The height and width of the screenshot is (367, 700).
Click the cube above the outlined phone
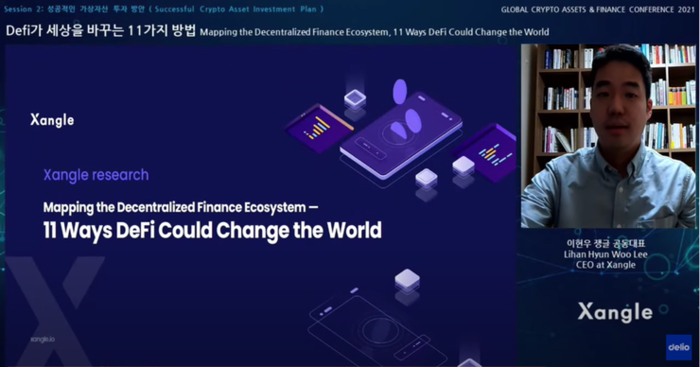point(407,279)
